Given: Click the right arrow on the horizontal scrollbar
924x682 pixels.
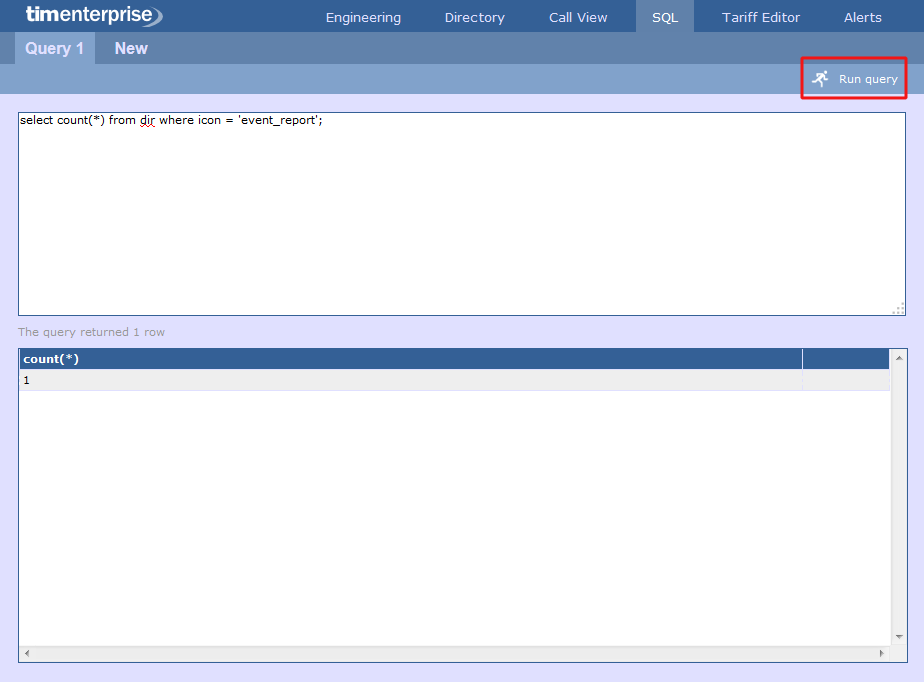Looking at the screenshot, I should (x=884, y=652).
